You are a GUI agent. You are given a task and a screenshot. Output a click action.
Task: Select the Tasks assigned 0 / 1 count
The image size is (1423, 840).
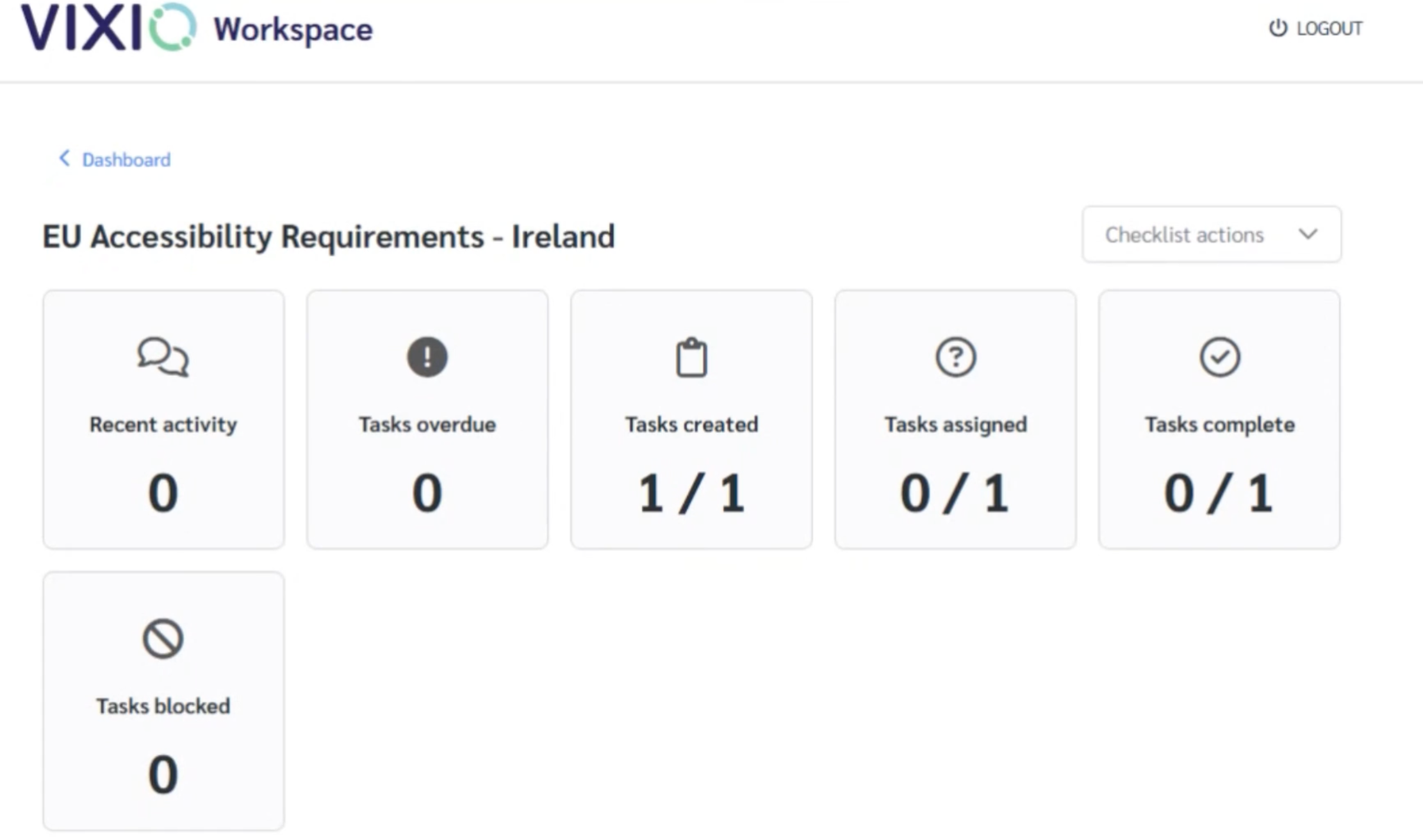point(955,493)
